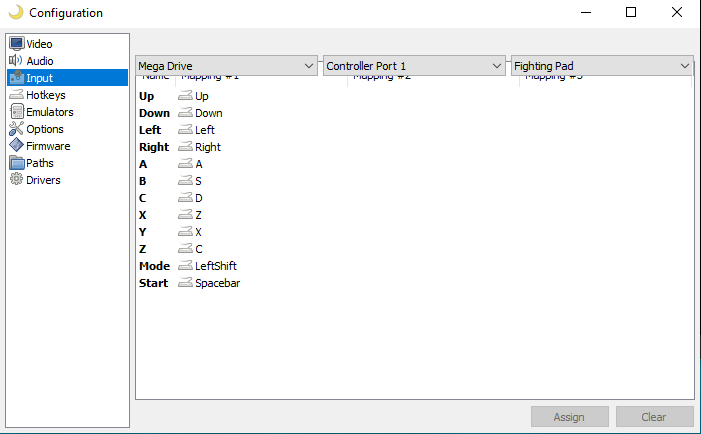701x434 pixels.
Task: Select the Audio label in sidebar
Action: 40,61
